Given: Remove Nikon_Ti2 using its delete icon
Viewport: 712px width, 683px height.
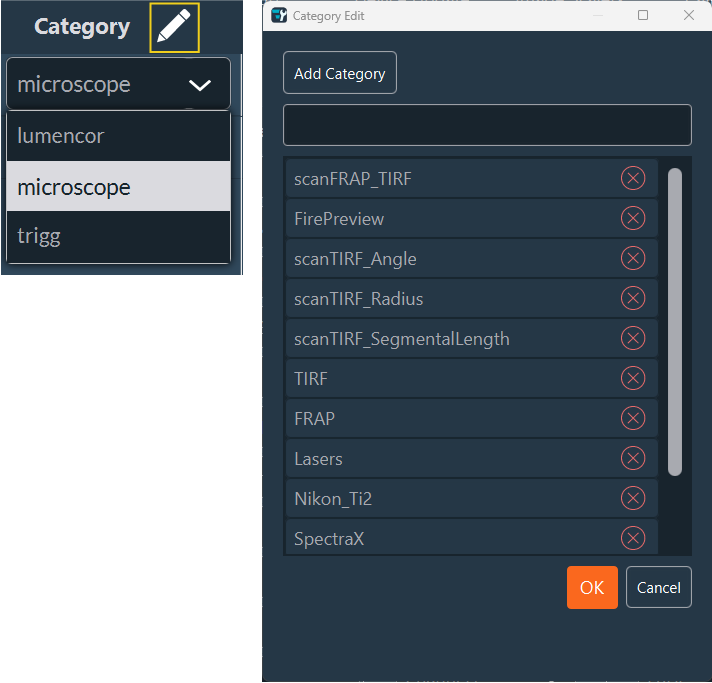Looking at the screenshot, I should (x=633, y=498).
